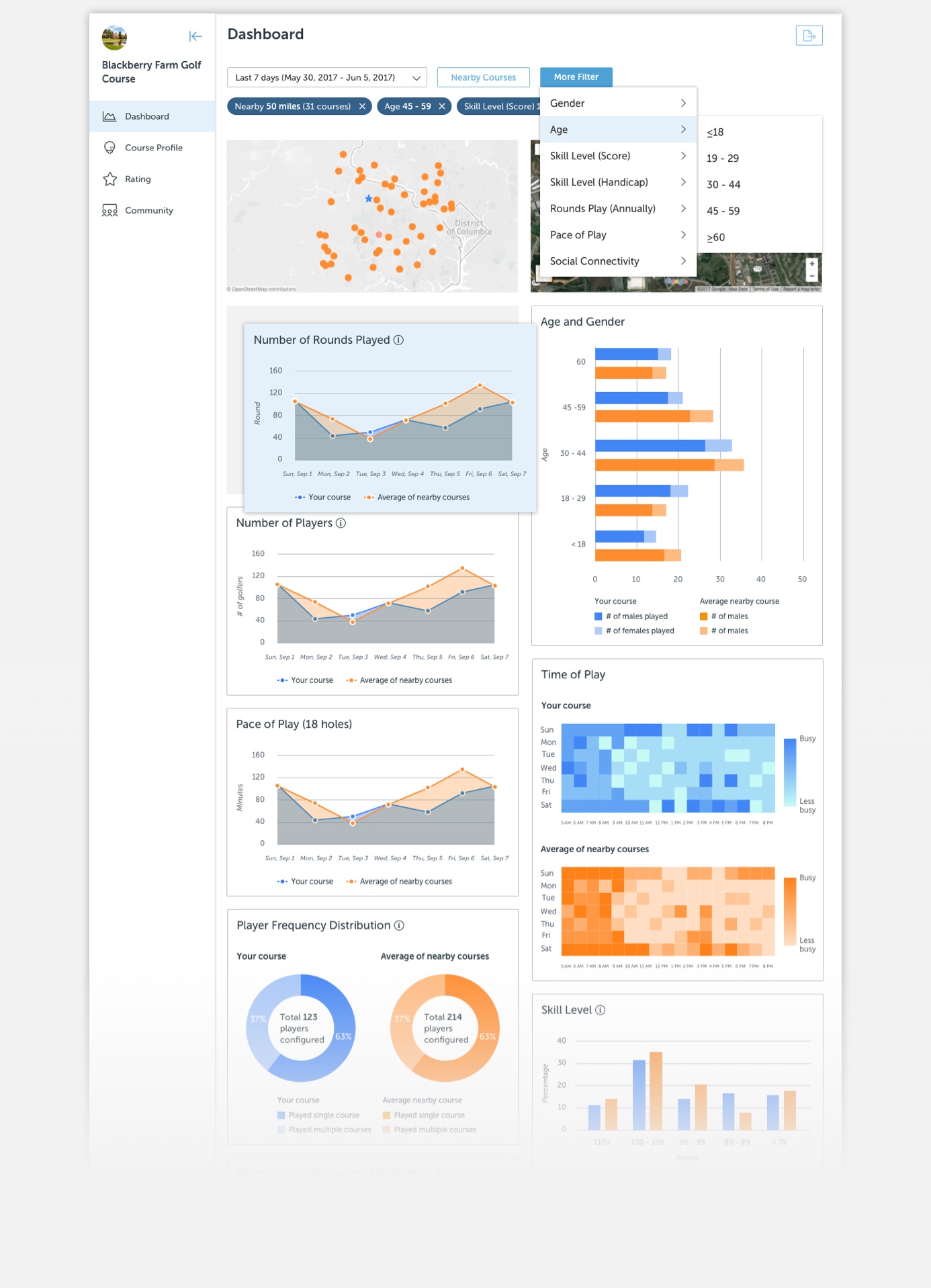
Task: Show info for Number of Rounds Played
Action: [x=398, y=340]
